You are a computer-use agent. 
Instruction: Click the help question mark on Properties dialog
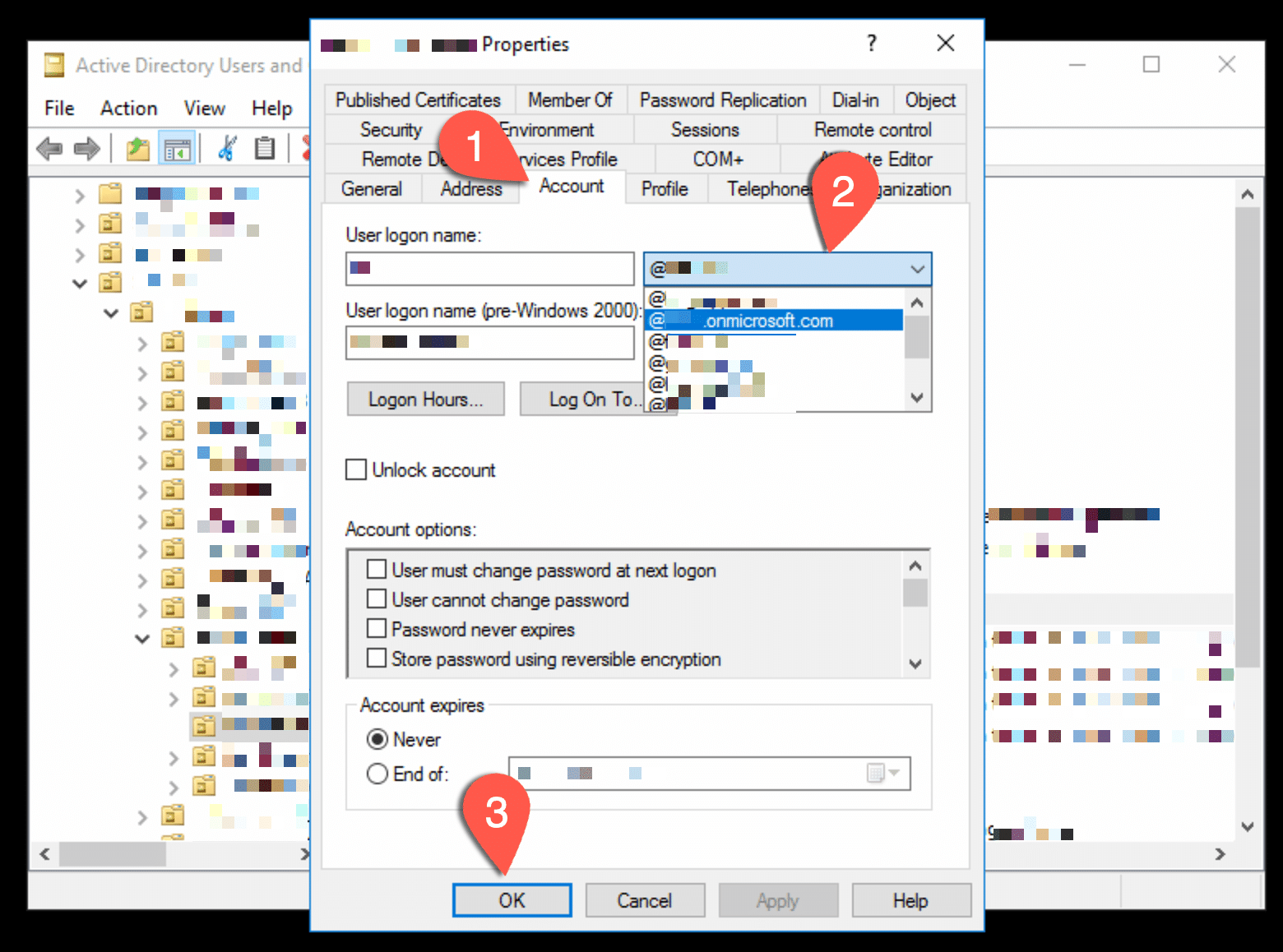click(x=871, y=44)
